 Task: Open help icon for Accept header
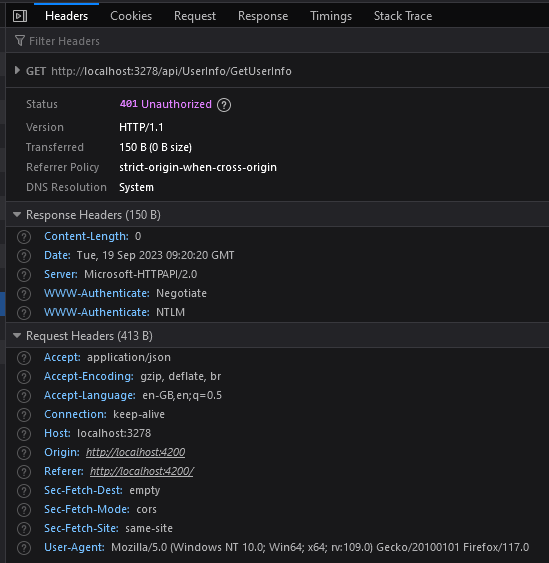pyautogui.click(x=24, y=358)
